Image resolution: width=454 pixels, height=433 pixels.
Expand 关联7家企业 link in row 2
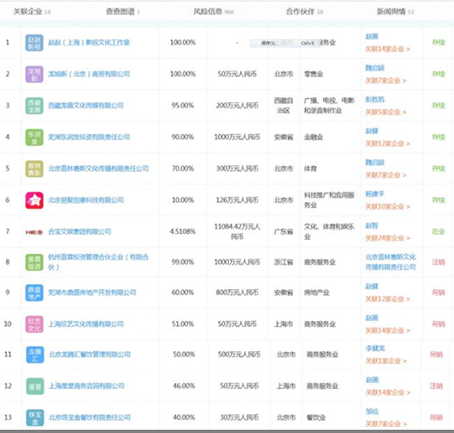click(386, 80)
